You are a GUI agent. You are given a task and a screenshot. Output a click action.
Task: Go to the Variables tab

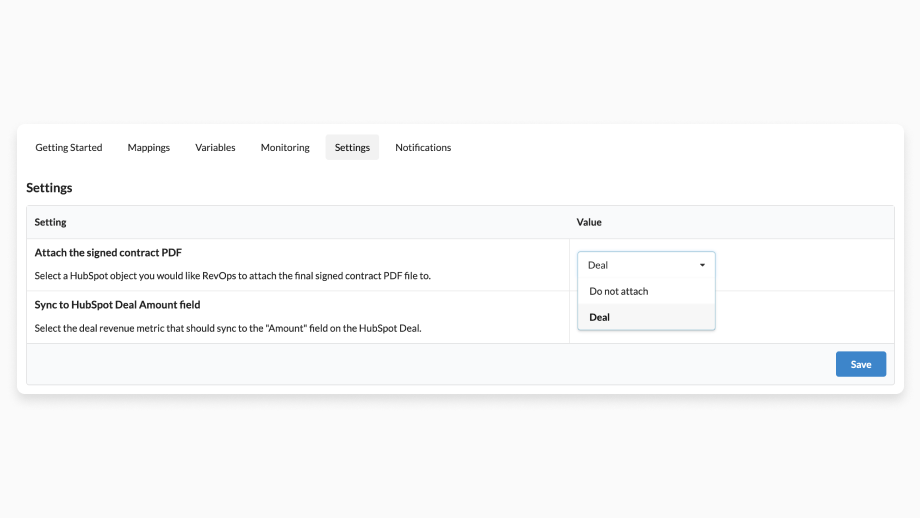(x=215, y=148)
